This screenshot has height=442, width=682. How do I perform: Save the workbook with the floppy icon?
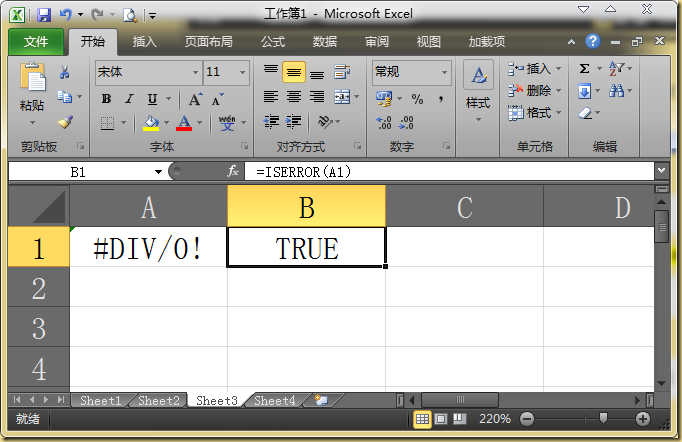coord(44,15)
